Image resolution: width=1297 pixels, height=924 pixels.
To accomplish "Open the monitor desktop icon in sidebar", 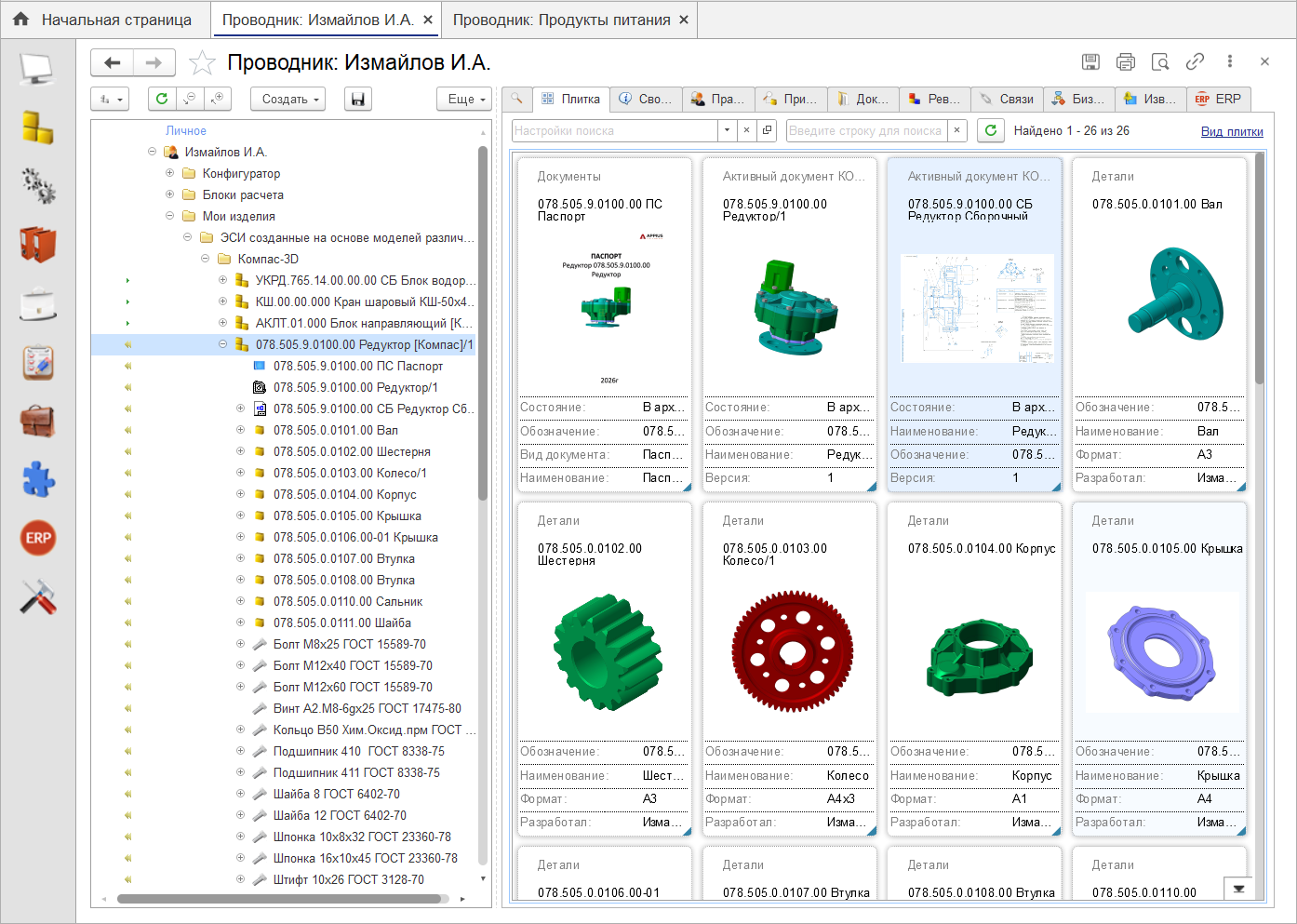I will pyautogui.click(x=37, y=69).
